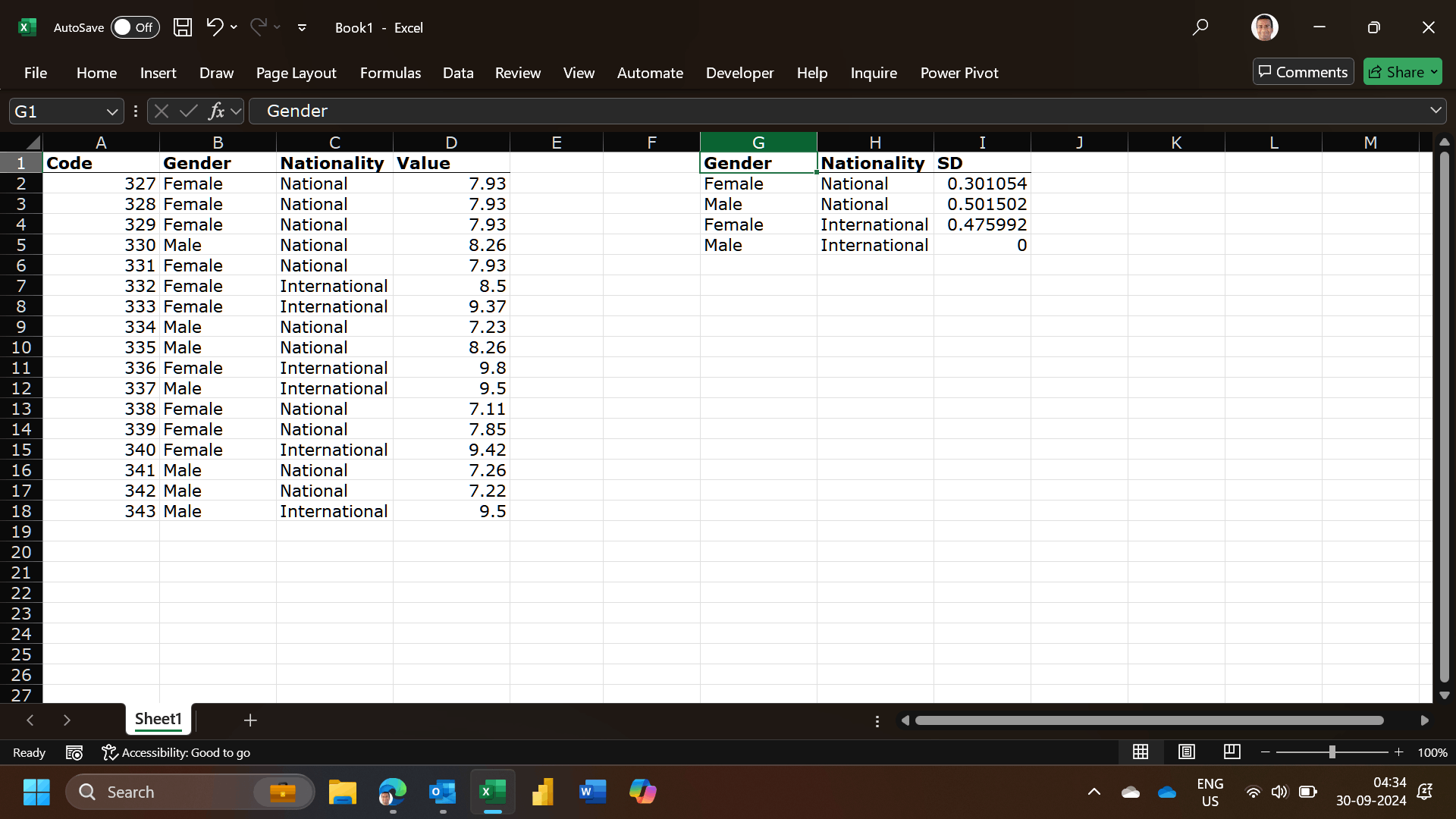Toggle the AutoSave switch

point(135,27)
